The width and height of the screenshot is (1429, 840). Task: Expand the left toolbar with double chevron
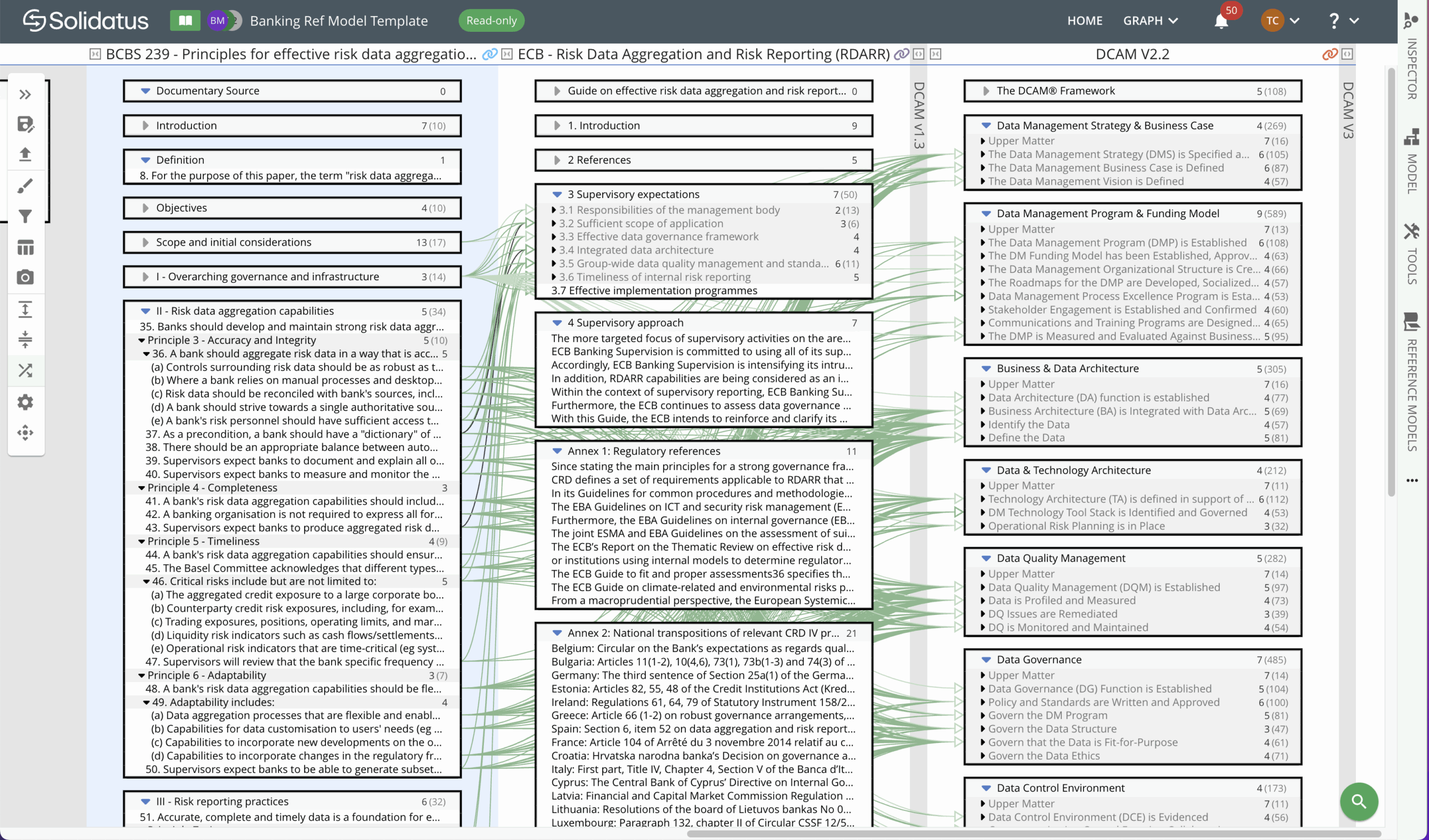[25, 94]
